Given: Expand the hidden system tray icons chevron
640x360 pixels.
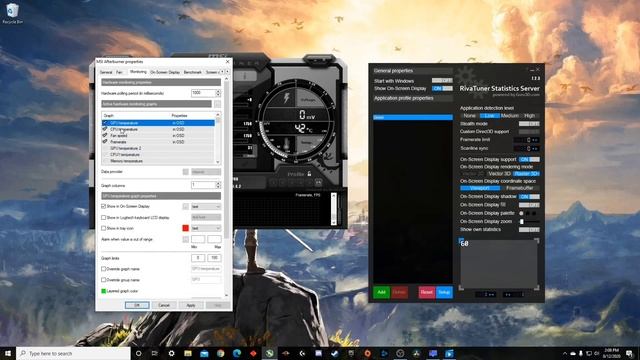Looking at the screenshot, I should click(x=565, y=353).
